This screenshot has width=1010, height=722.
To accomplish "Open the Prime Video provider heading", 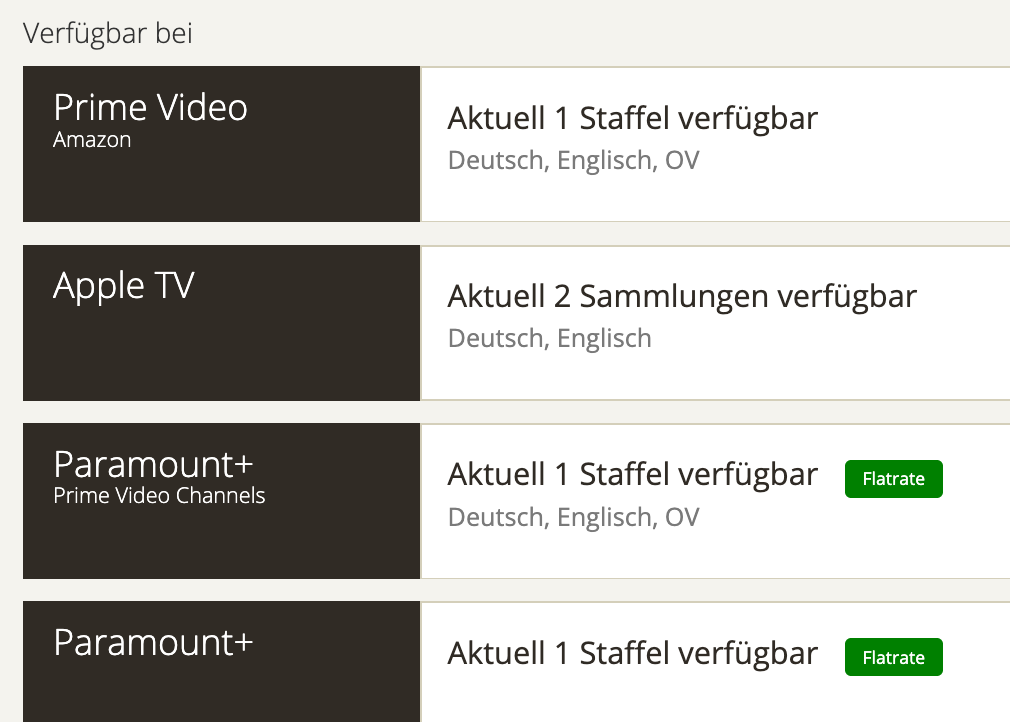I will (150, 107).
